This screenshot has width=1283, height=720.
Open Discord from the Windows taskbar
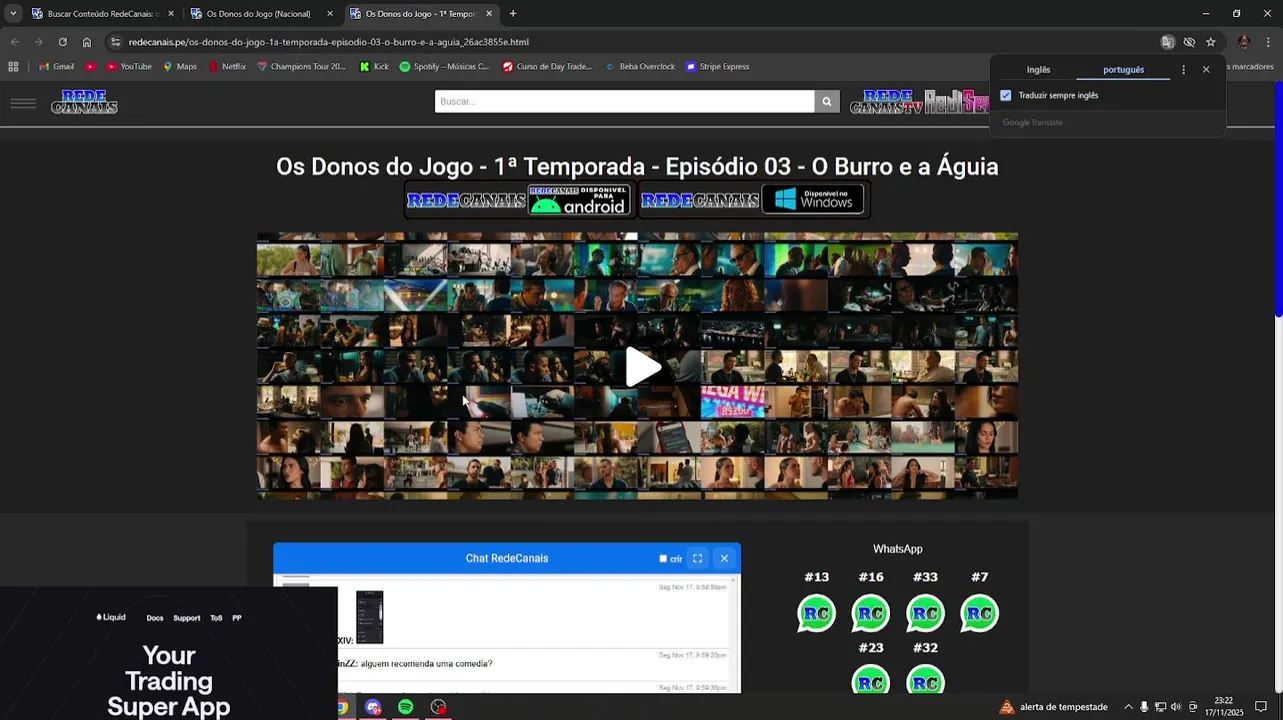pos(373,707)
